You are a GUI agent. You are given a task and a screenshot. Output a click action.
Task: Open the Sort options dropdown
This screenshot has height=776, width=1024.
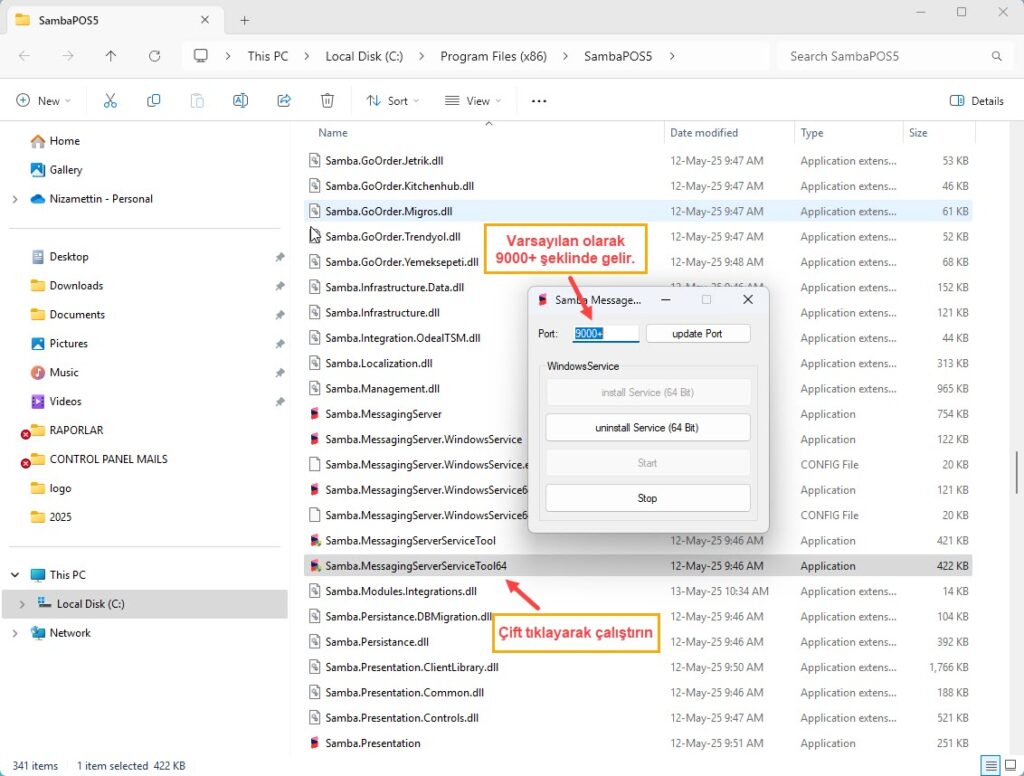click(x=392, y=101)
